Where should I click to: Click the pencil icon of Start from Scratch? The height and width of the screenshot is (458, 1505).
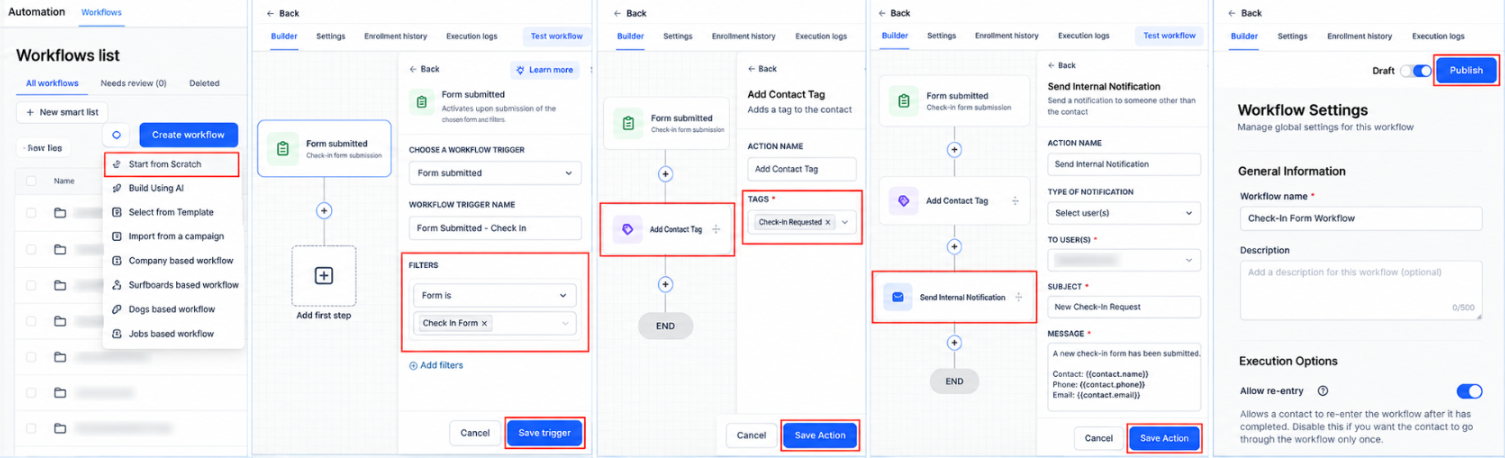click(117, 164)
